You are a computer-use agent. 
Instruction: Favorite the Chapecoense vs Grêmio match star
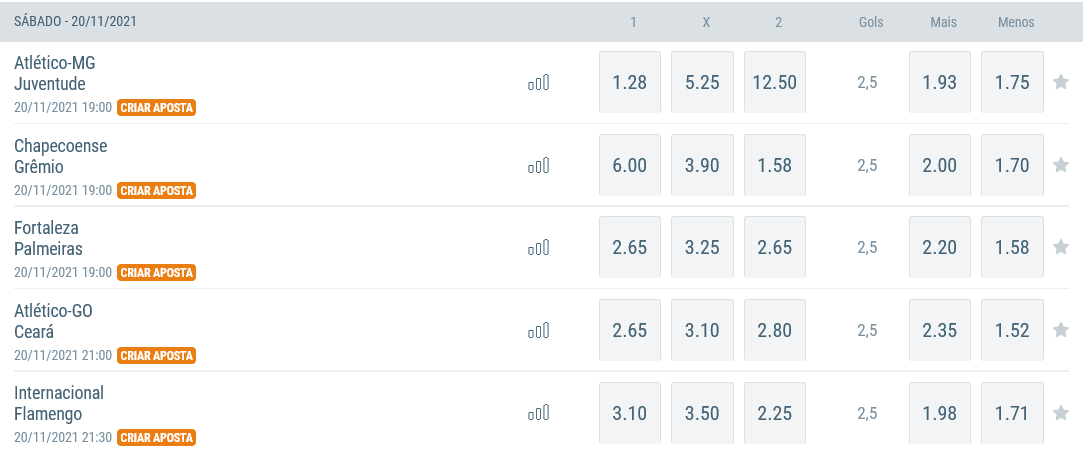click(x=1061, y=164)
